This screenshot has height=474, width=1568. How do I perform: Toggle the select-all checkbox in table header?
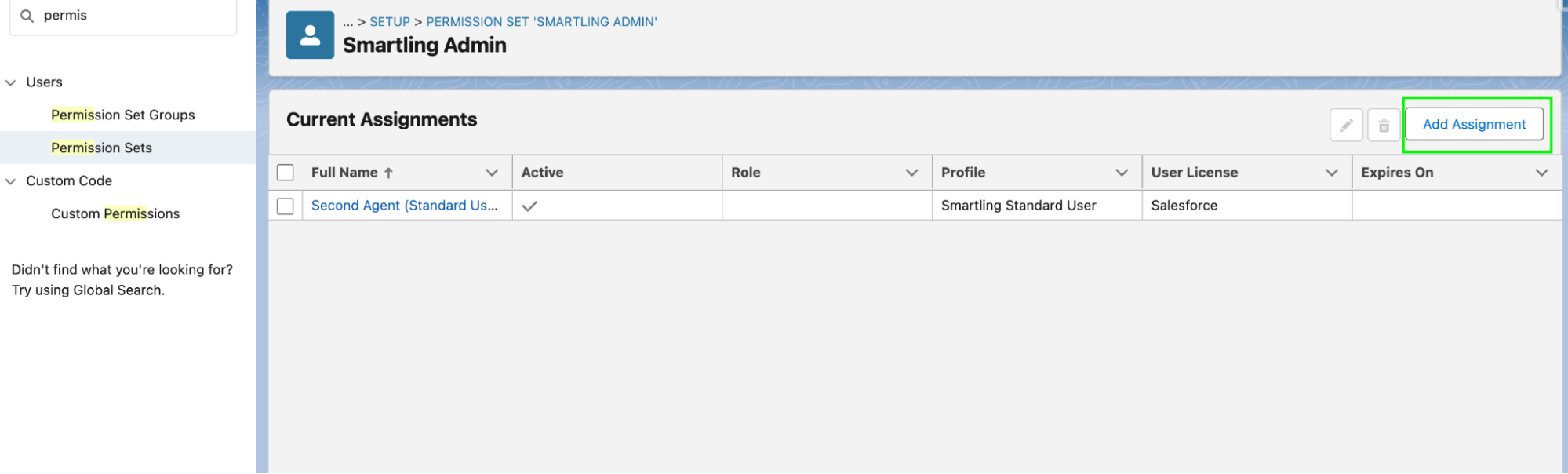(x=286, y=173)
